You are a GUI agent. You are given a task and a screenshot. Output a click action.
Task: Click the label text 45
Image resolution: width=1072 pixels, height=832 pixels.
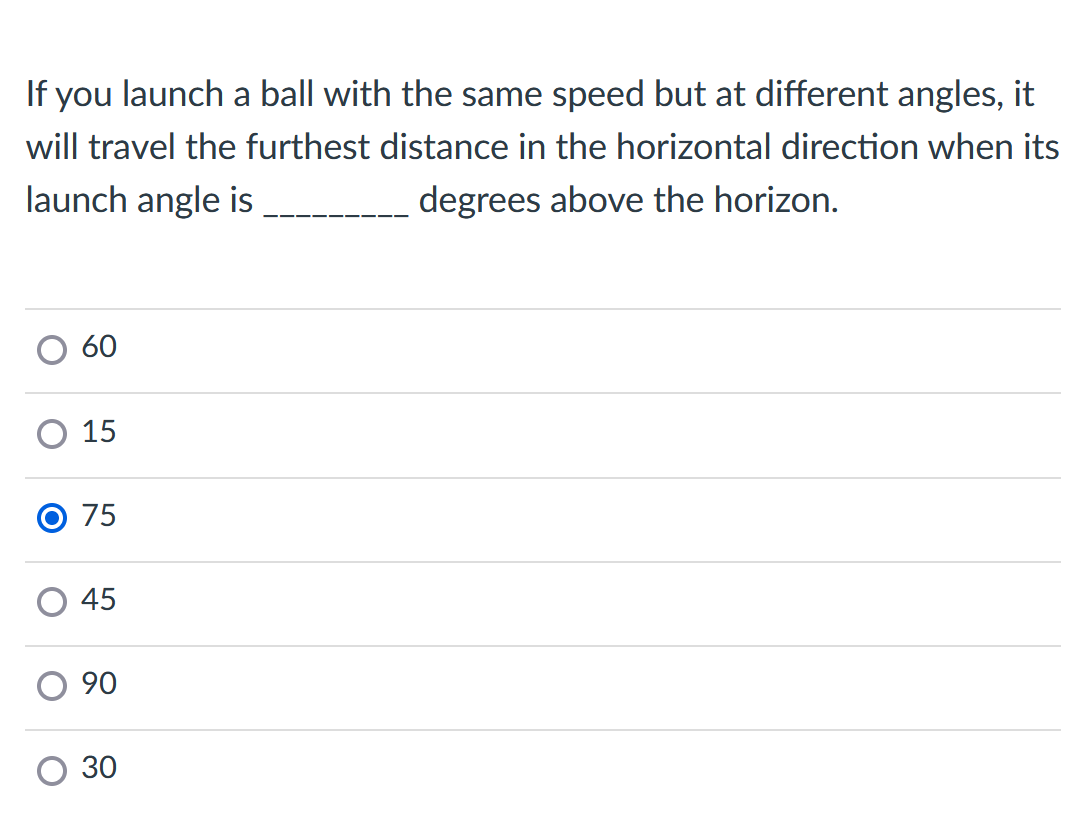[x=99, y=599]
